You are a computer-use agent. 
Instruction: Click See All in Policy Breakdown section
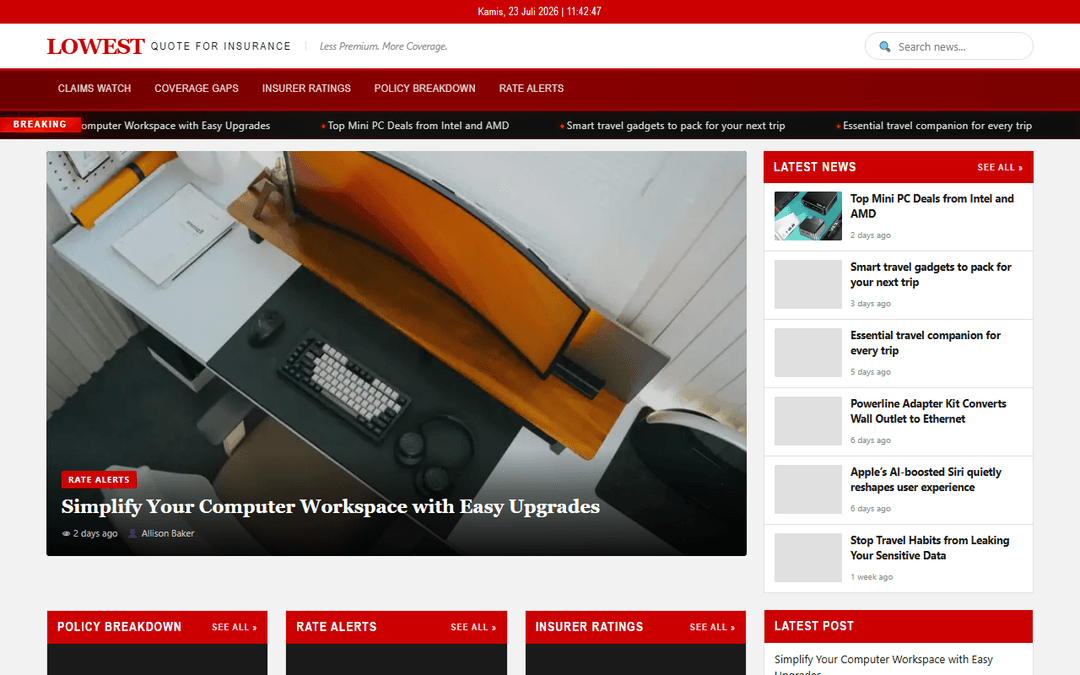[234, 627]
